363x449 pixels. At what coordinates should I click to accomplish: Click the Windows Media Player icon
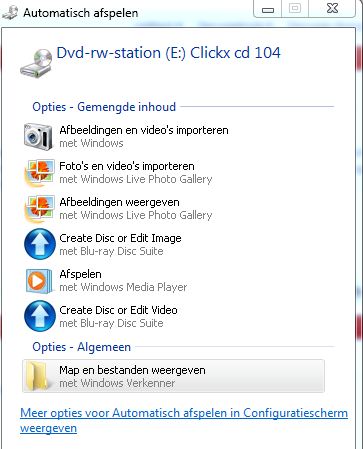coord(39,281)
